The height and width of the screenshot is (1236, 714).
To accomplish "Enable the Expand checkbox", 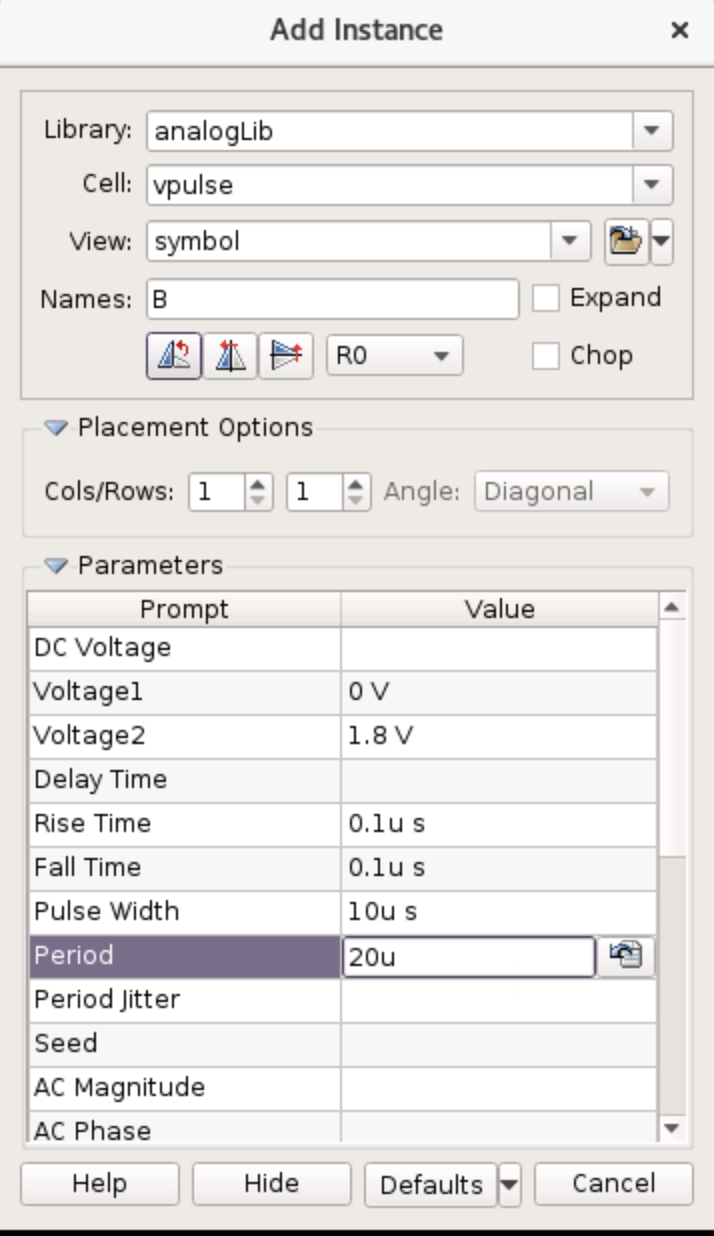I will (545, 297).
